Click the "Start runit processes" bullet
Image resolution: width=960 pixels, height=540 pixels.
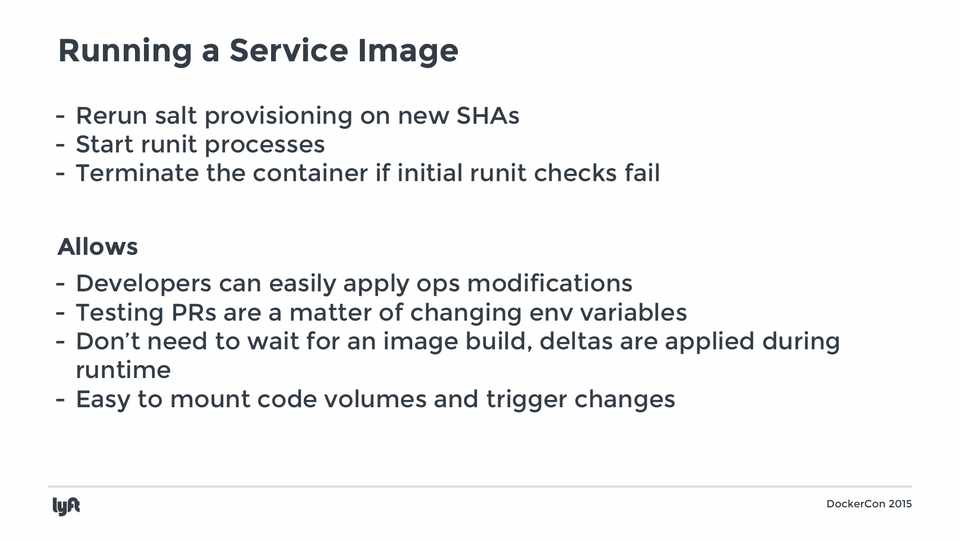pyautogui.click(x=200, y=144)
